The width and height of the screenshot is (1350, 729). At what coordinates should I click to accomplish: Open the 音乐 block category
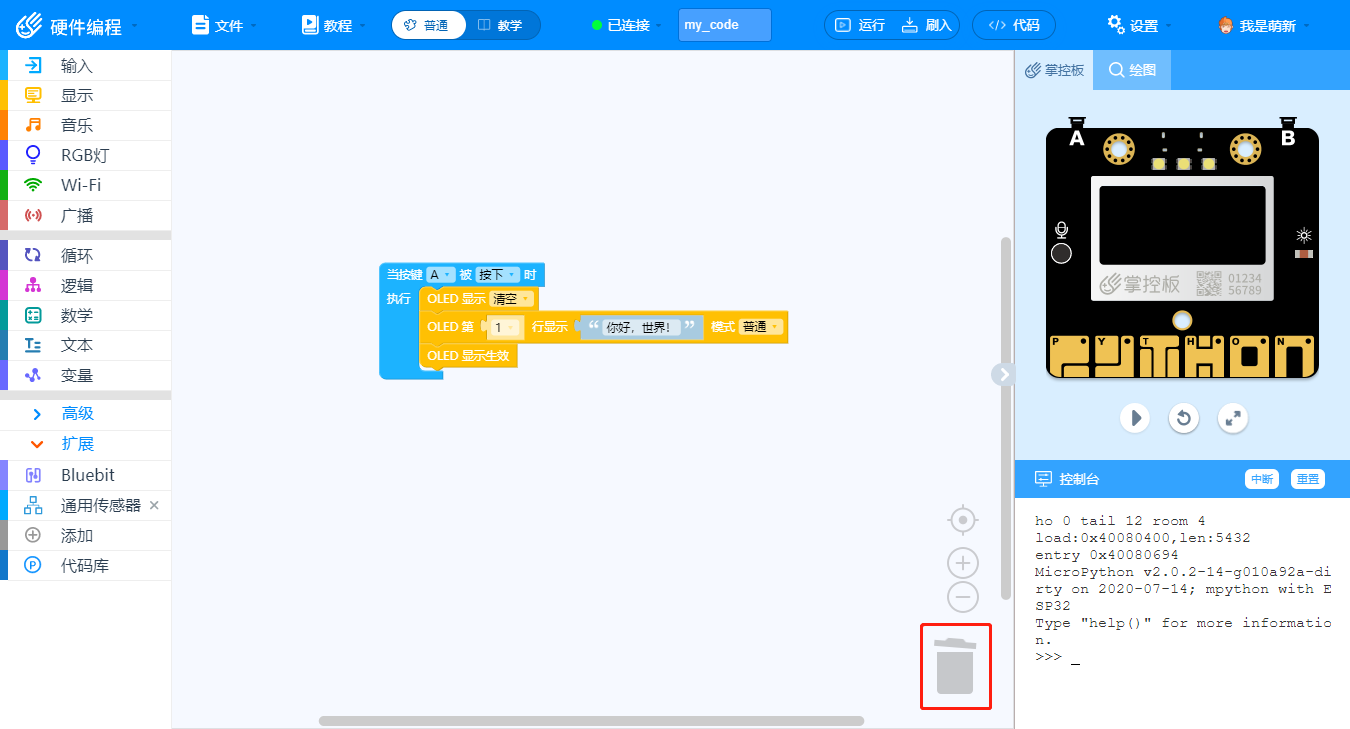point(85,126)
